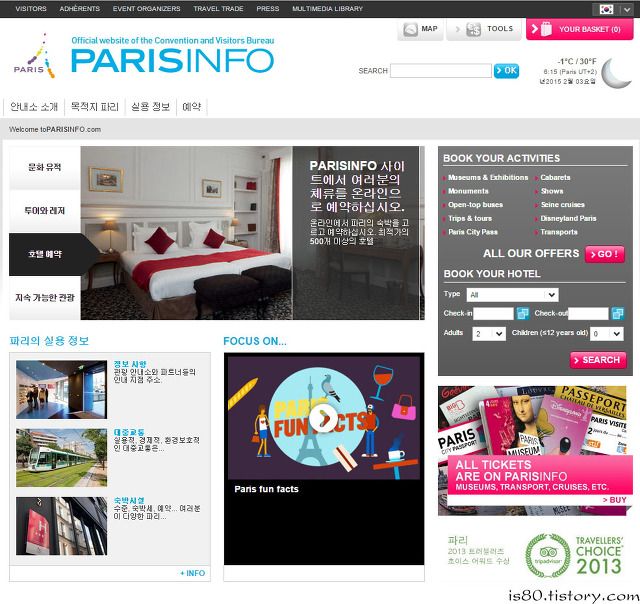640x604 pixels.
Task: Click the Check-out date field
Action: pos(588,313)
